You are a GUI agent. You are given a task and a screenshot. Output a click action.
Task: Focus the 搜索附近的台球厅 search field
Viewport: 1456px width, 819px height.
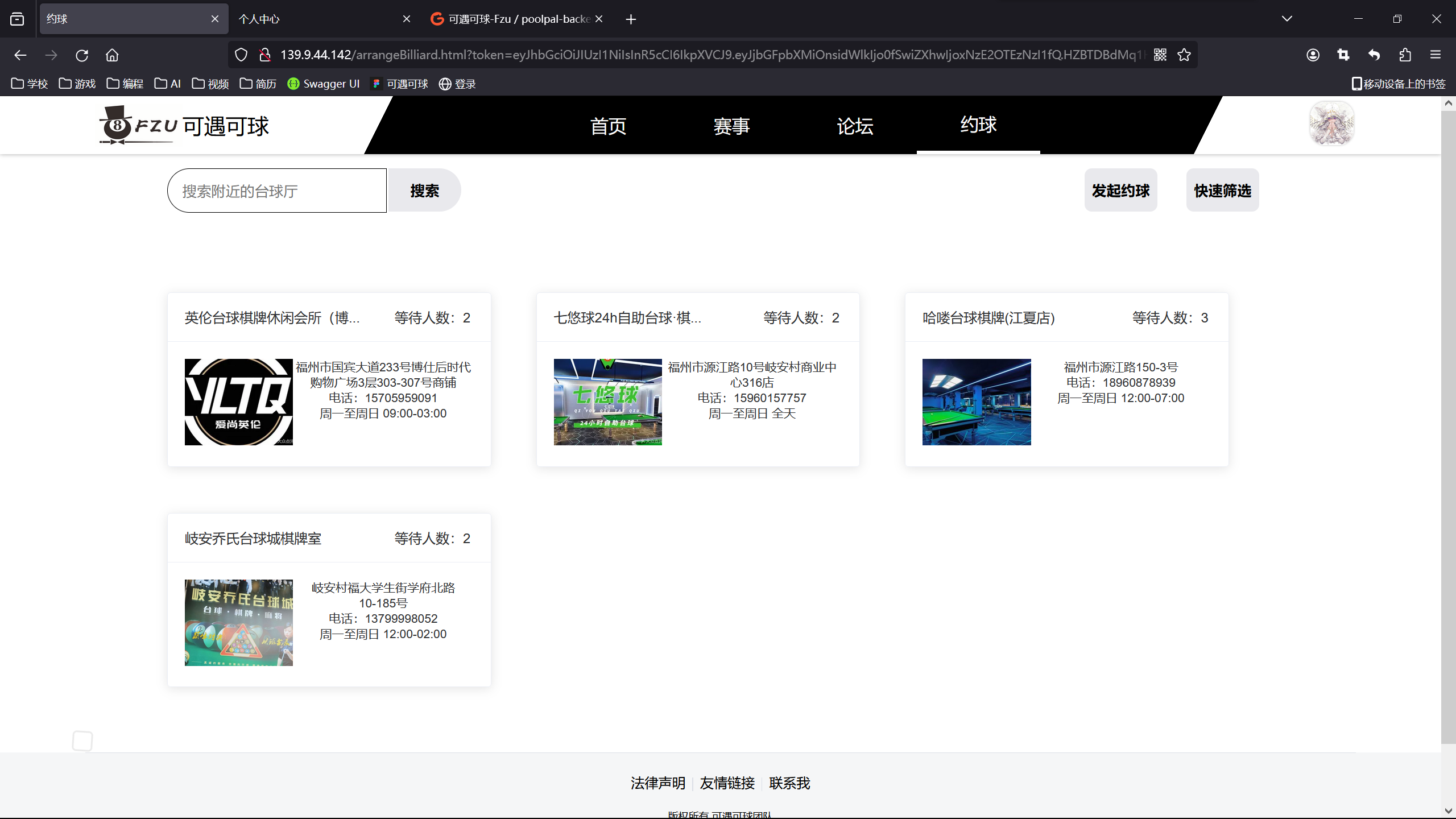coord(277,191)
